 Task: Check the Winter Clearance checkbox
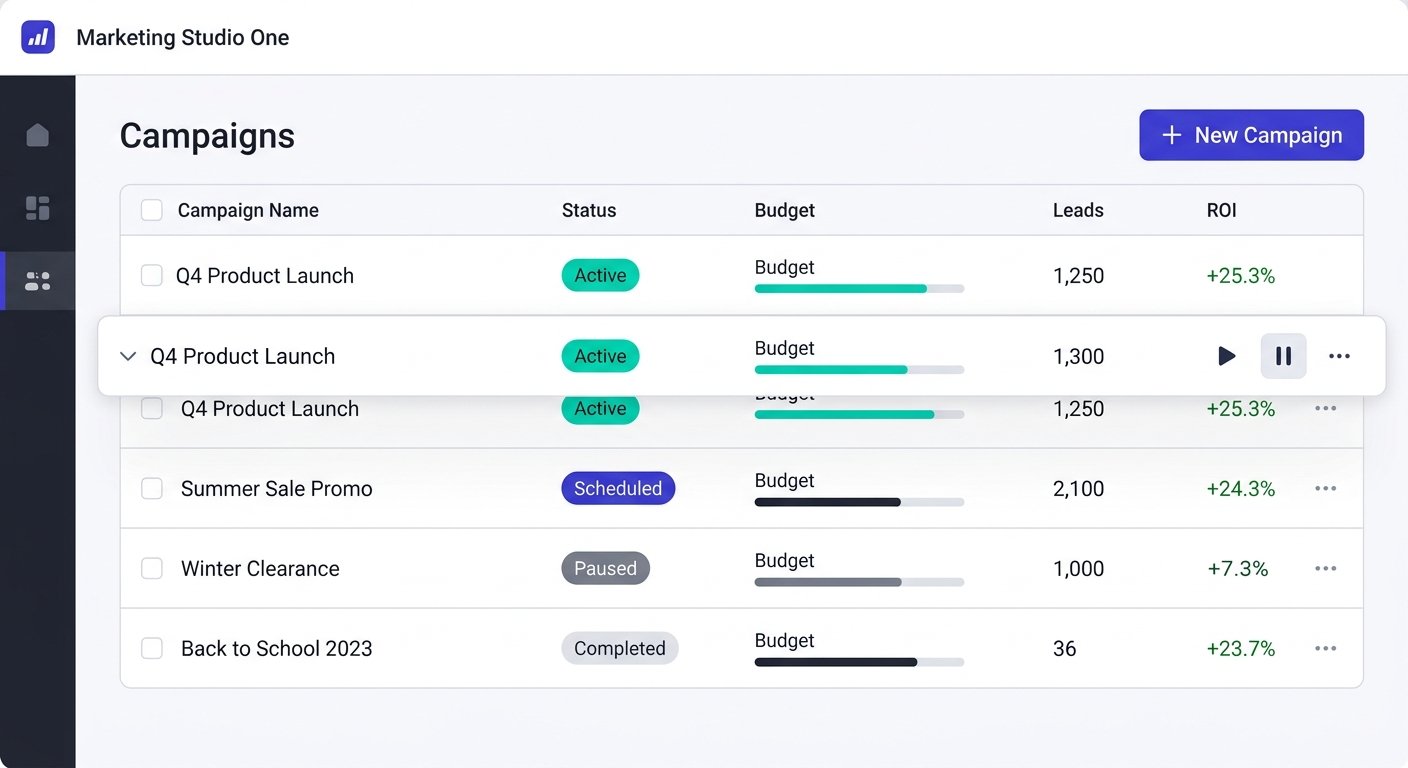(x=152, y=568)
